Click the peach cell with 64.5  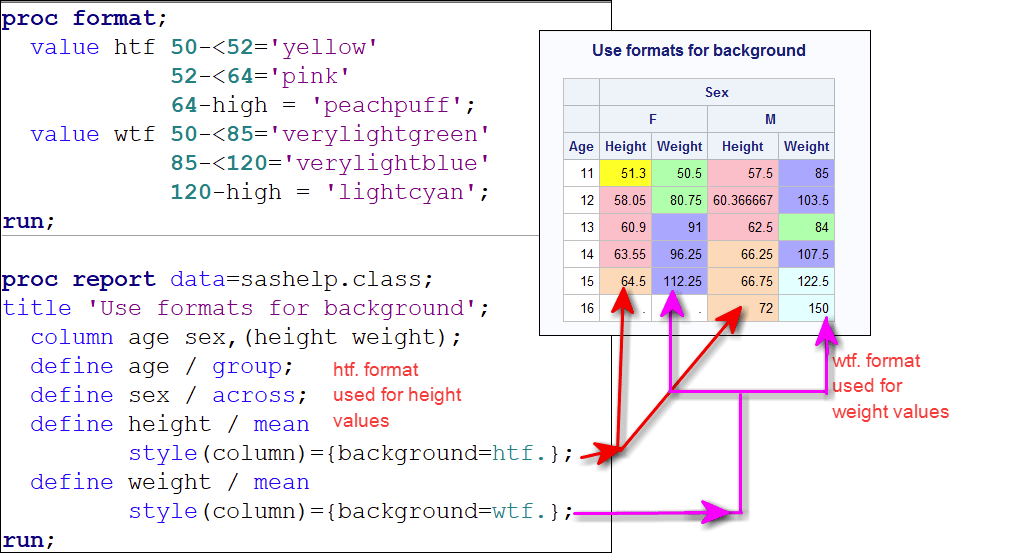tap(625, 281)
